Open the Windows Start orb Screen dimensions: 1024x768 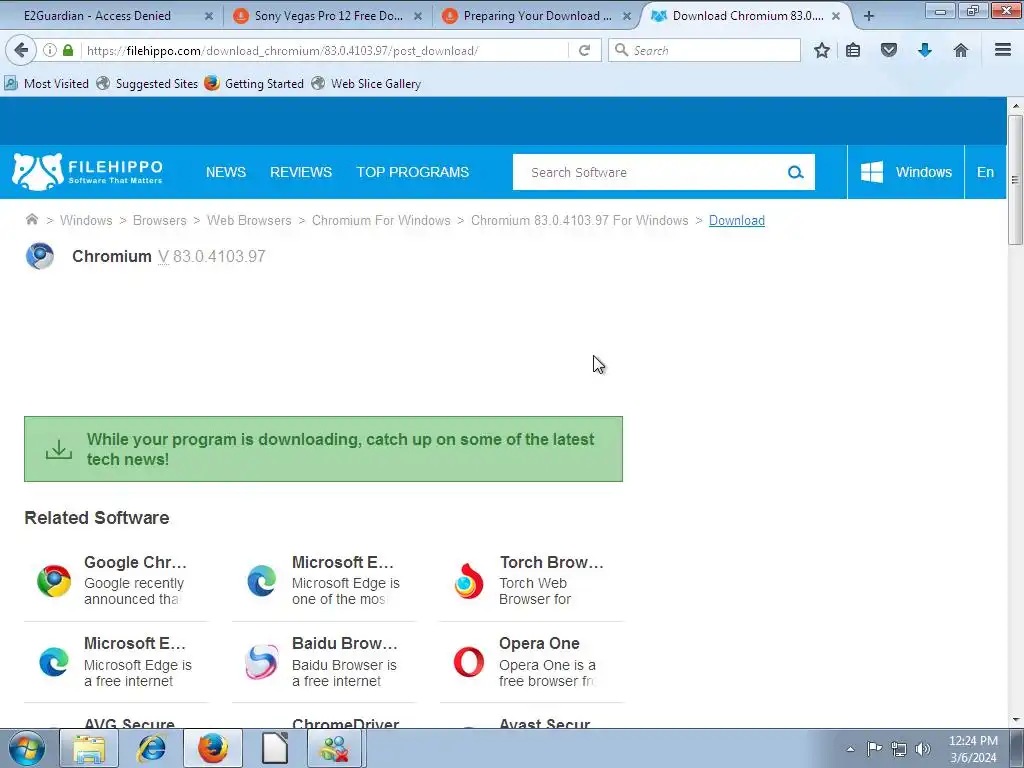(x=27, y=748)
